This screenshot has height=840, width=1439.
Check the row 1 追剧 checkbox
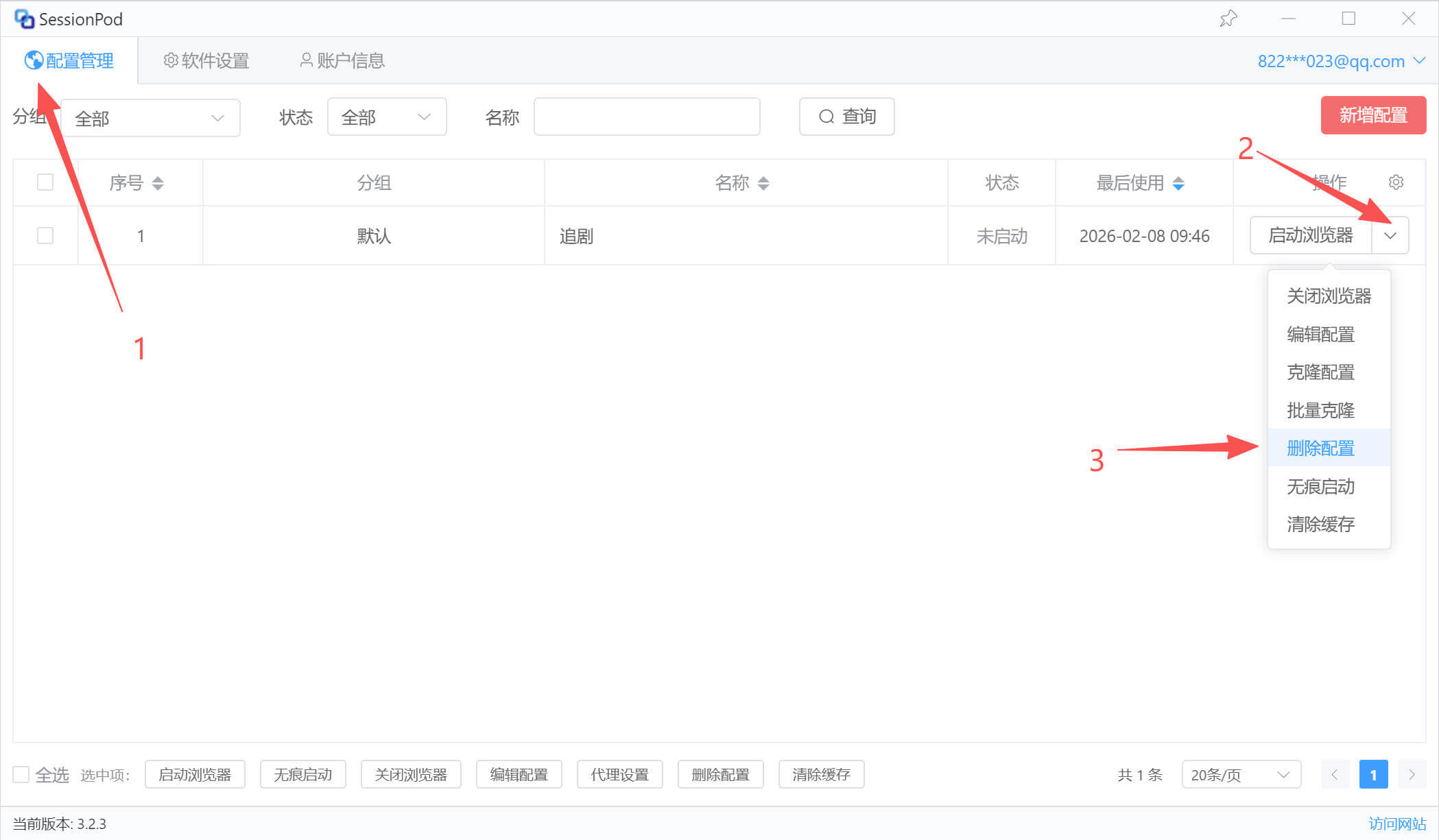[45, 236]
